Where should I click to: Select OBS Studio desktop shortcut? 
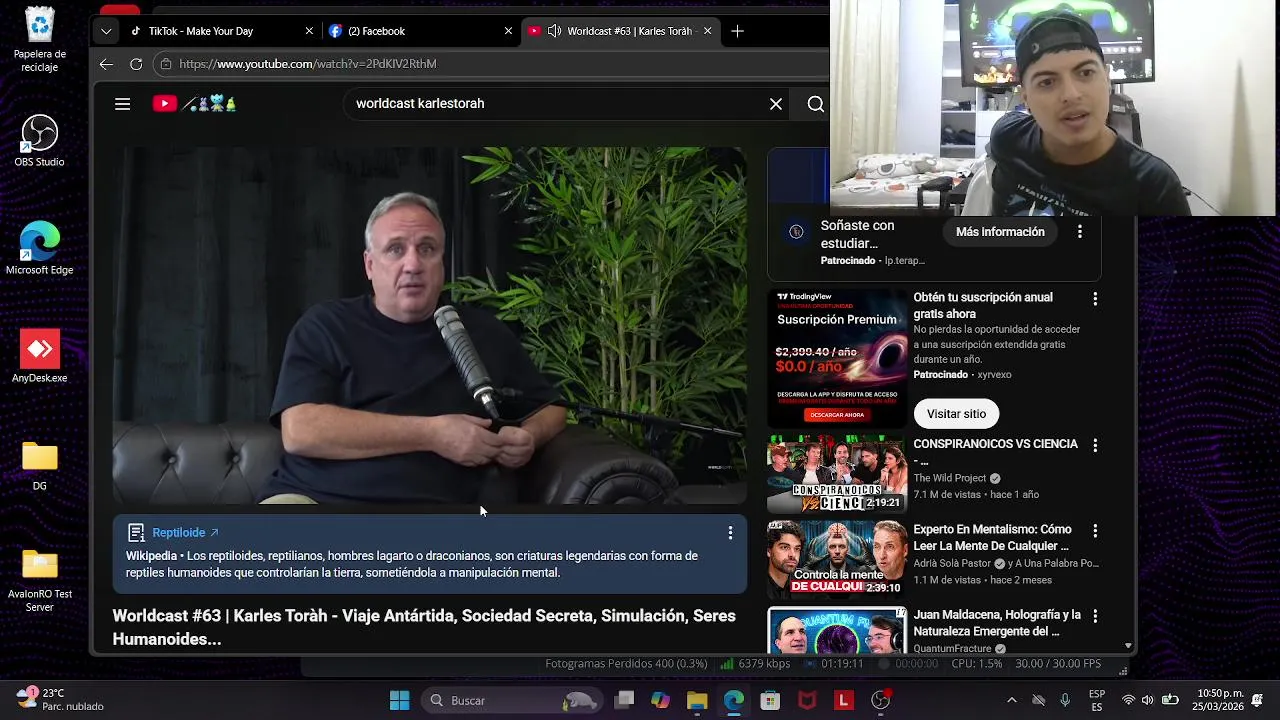point(40,141)
